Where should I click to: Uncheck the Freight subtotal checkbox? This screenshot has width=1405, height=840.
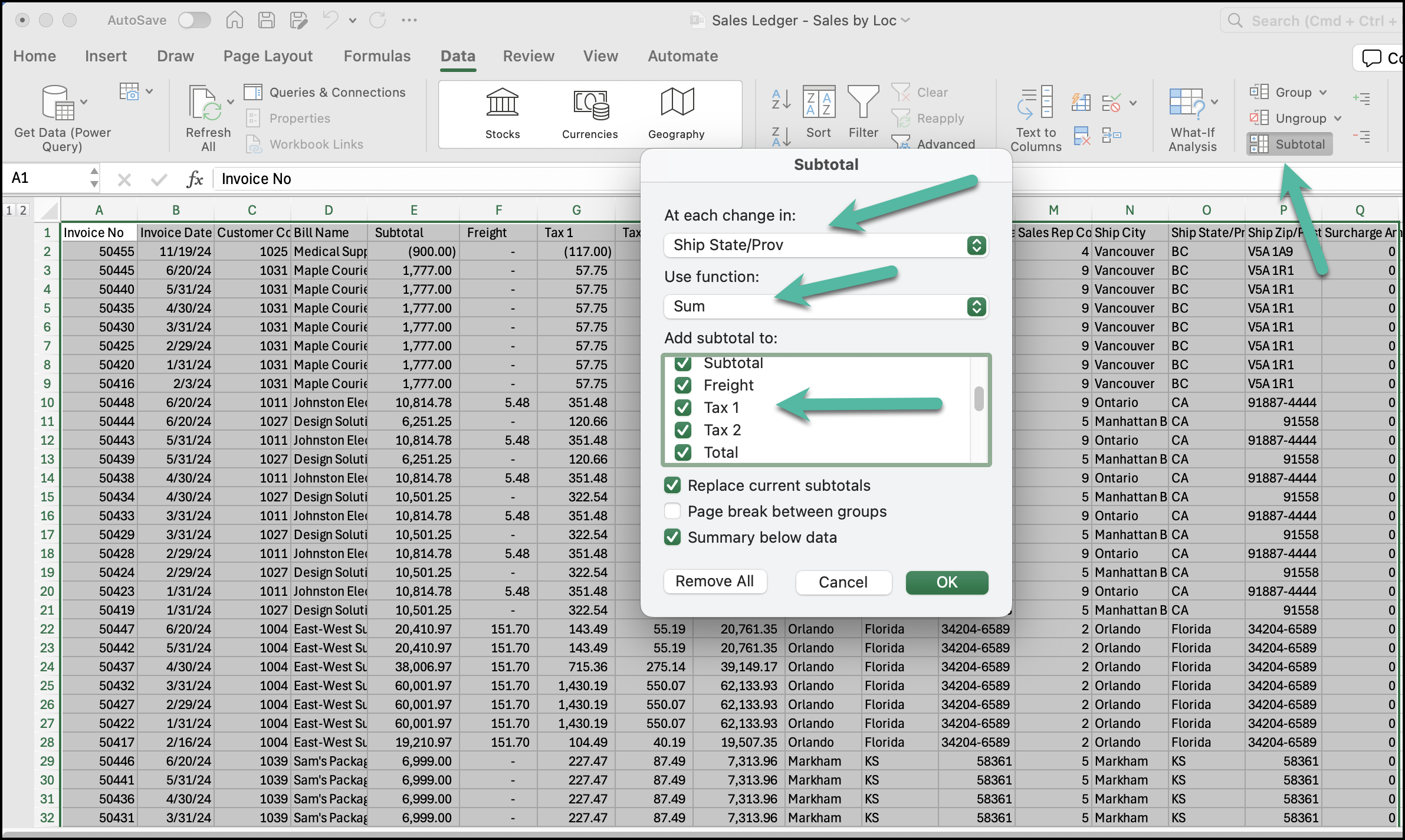point(683,385)
